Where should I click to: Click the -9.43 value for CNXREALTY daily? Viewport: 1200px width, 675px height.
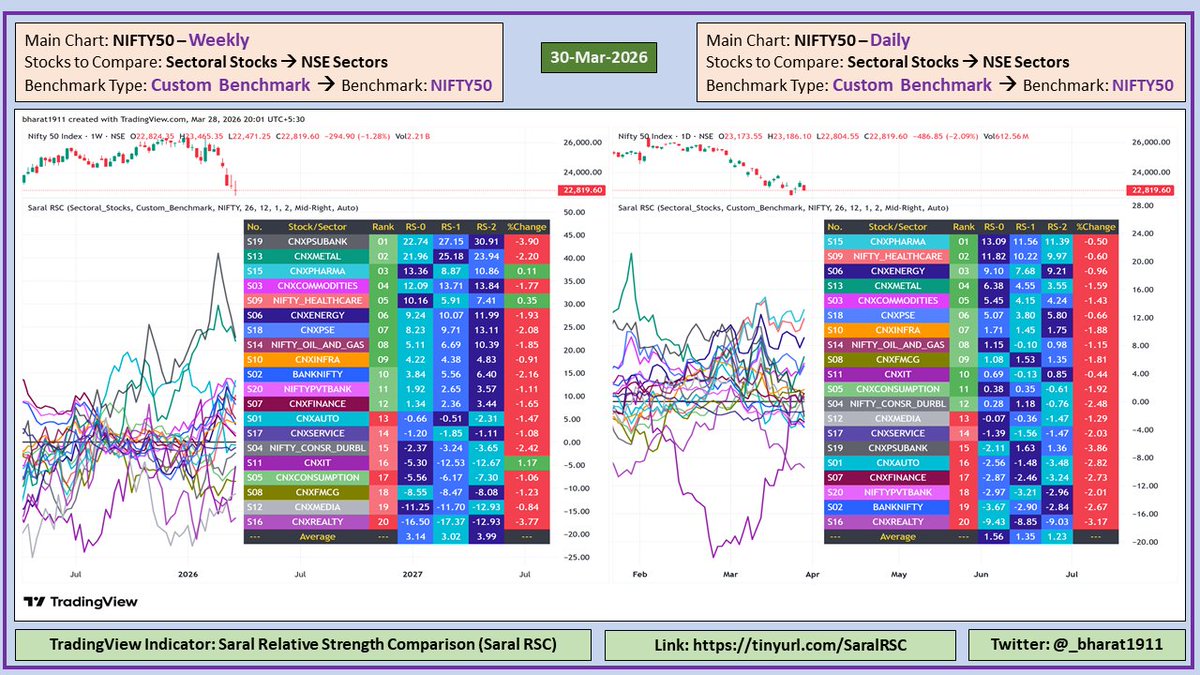(x=995, y=521)
